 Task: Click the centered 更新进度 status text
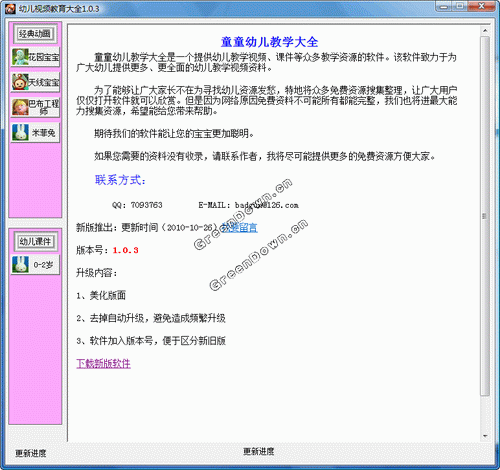(259, 451)
